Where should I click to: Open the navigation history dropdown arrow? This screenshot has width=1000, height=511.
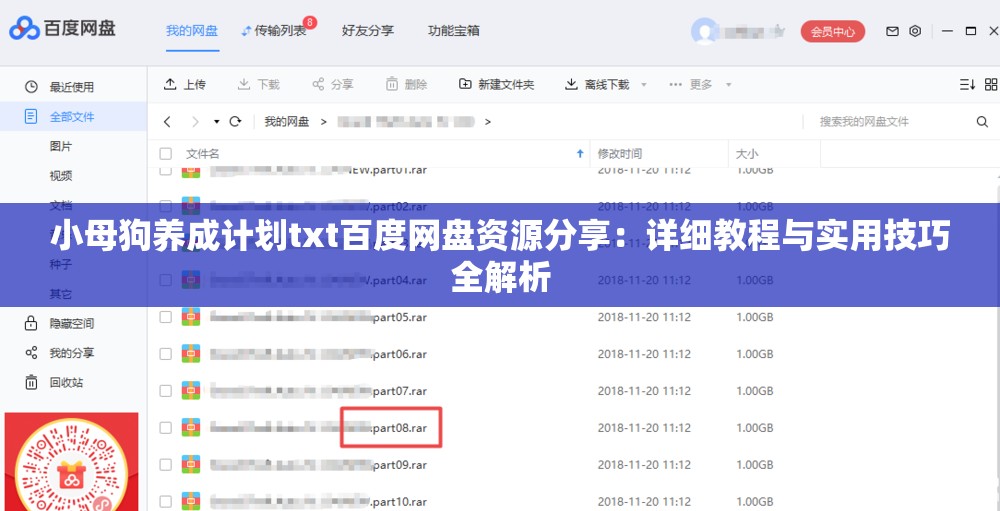coord(216,122)
